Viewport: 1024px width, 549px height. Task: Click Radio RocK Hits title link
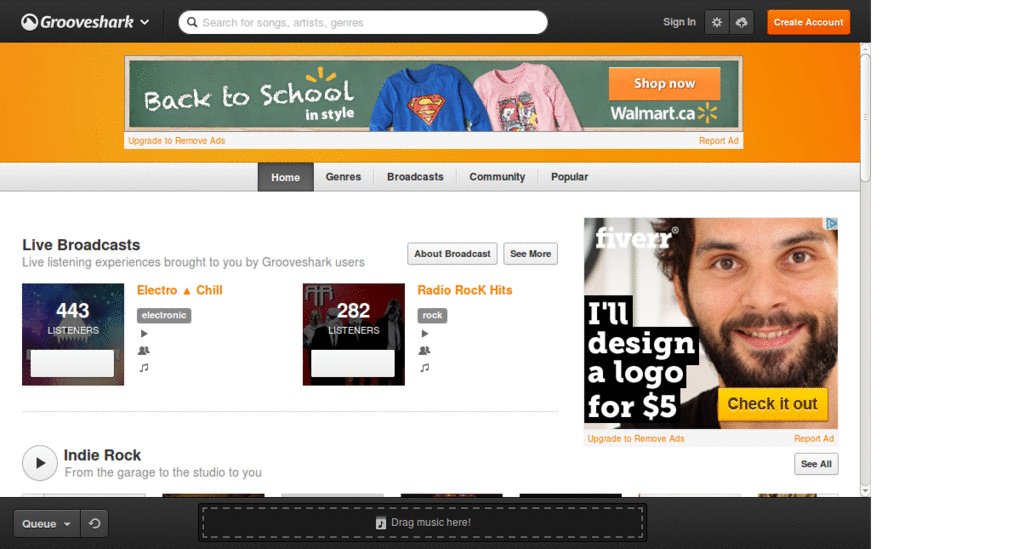point(465,290)
